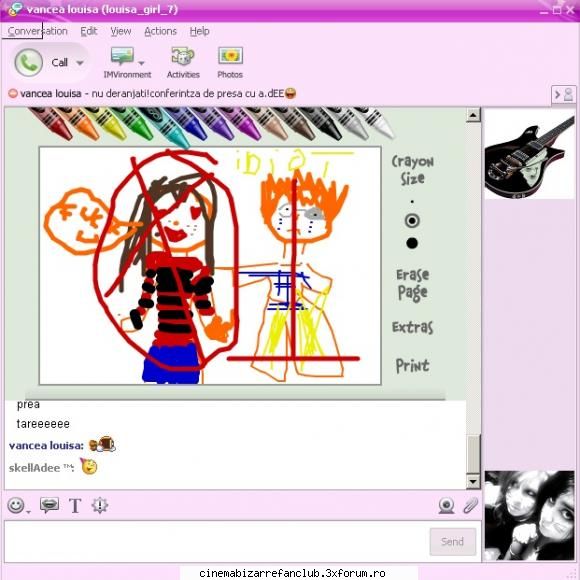Open the Conversation menu
The width and height of the screenshot is (580, 580).
pos(37,31)
